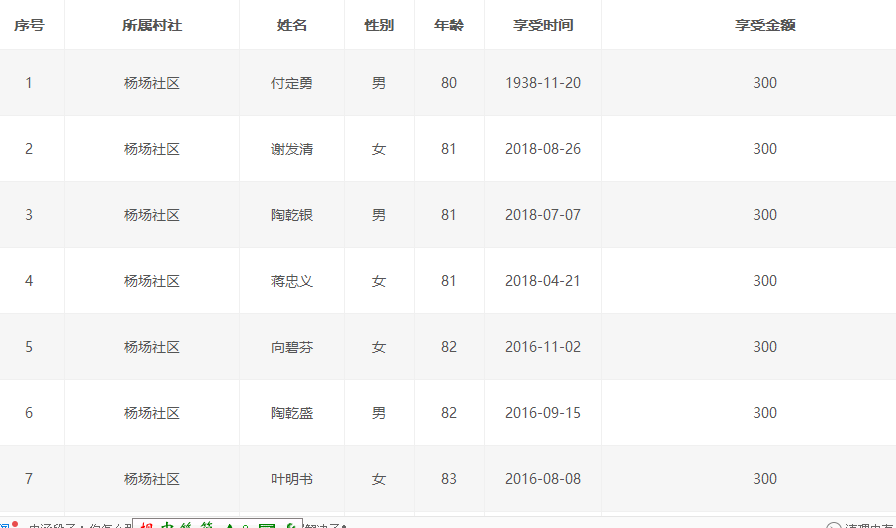
Task: Select the 年龄 column header
Action: pyautogui.click(x=449, y=25)
